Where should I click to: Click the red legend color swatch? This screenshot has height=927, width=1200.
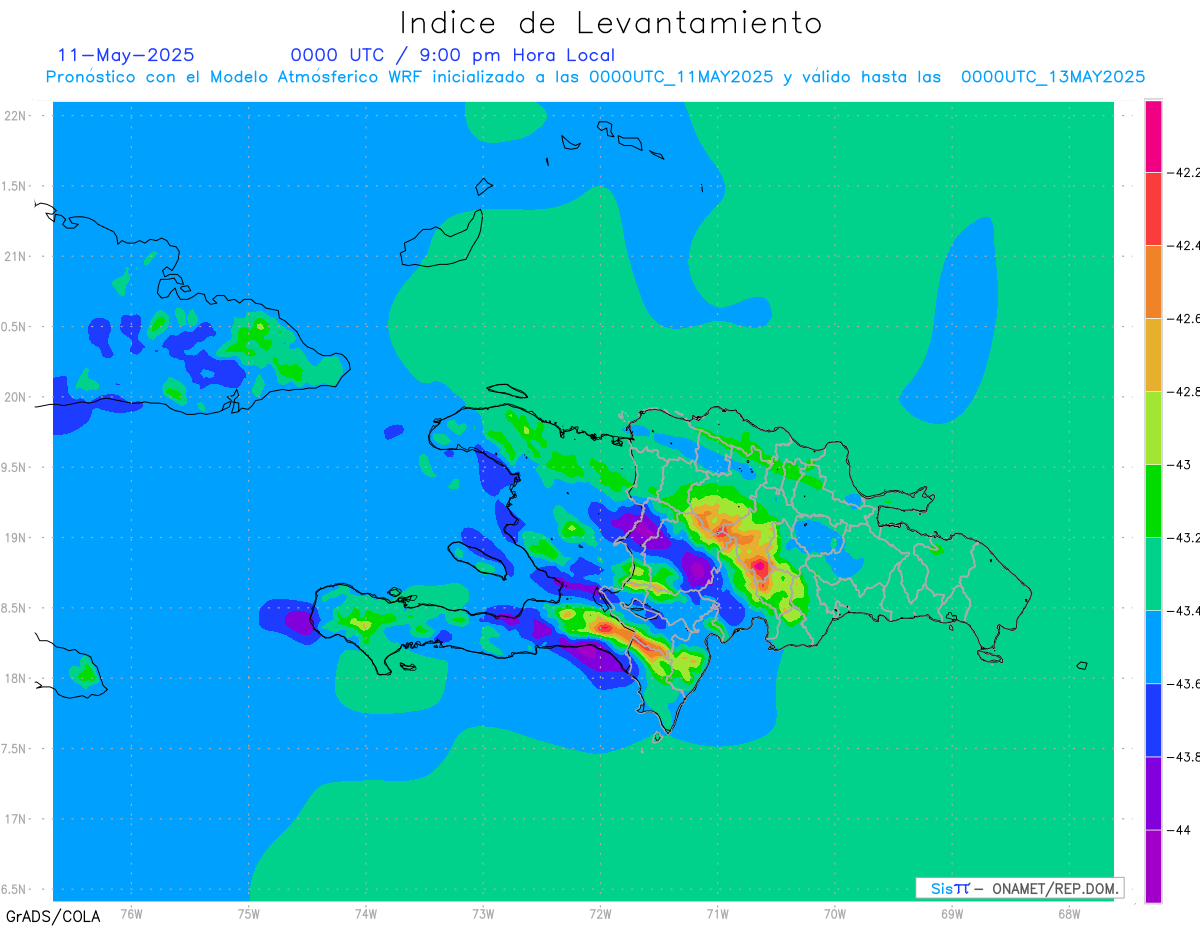[x=1153, y=209]
